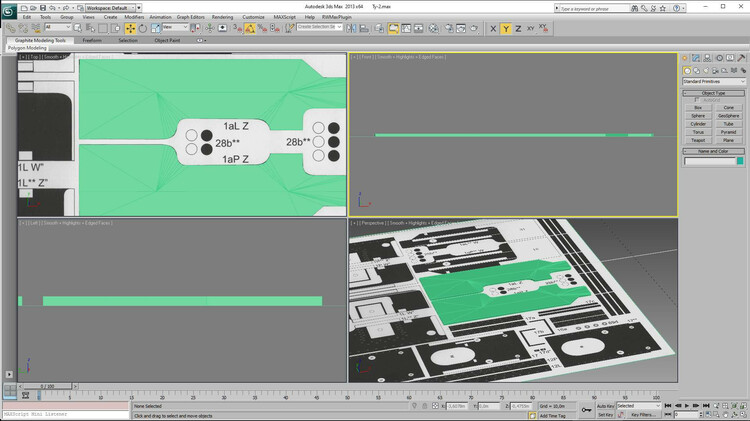The image size is (750, 421).
Task: Open the Utilities hammer panel
Action: click(x=742, y=57)
